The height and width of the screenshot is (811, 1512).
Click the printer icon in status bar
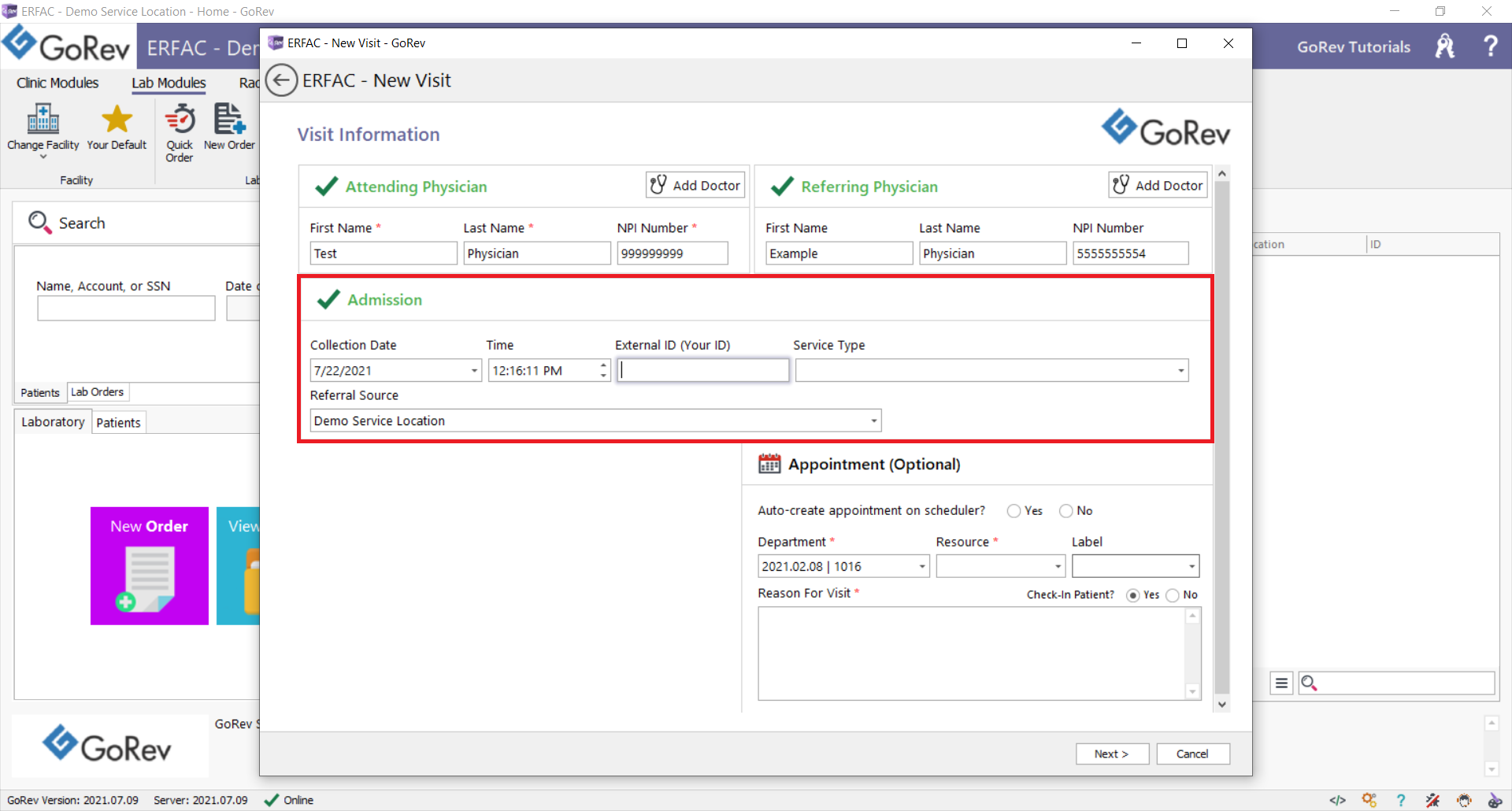(x=1464, y=800)
